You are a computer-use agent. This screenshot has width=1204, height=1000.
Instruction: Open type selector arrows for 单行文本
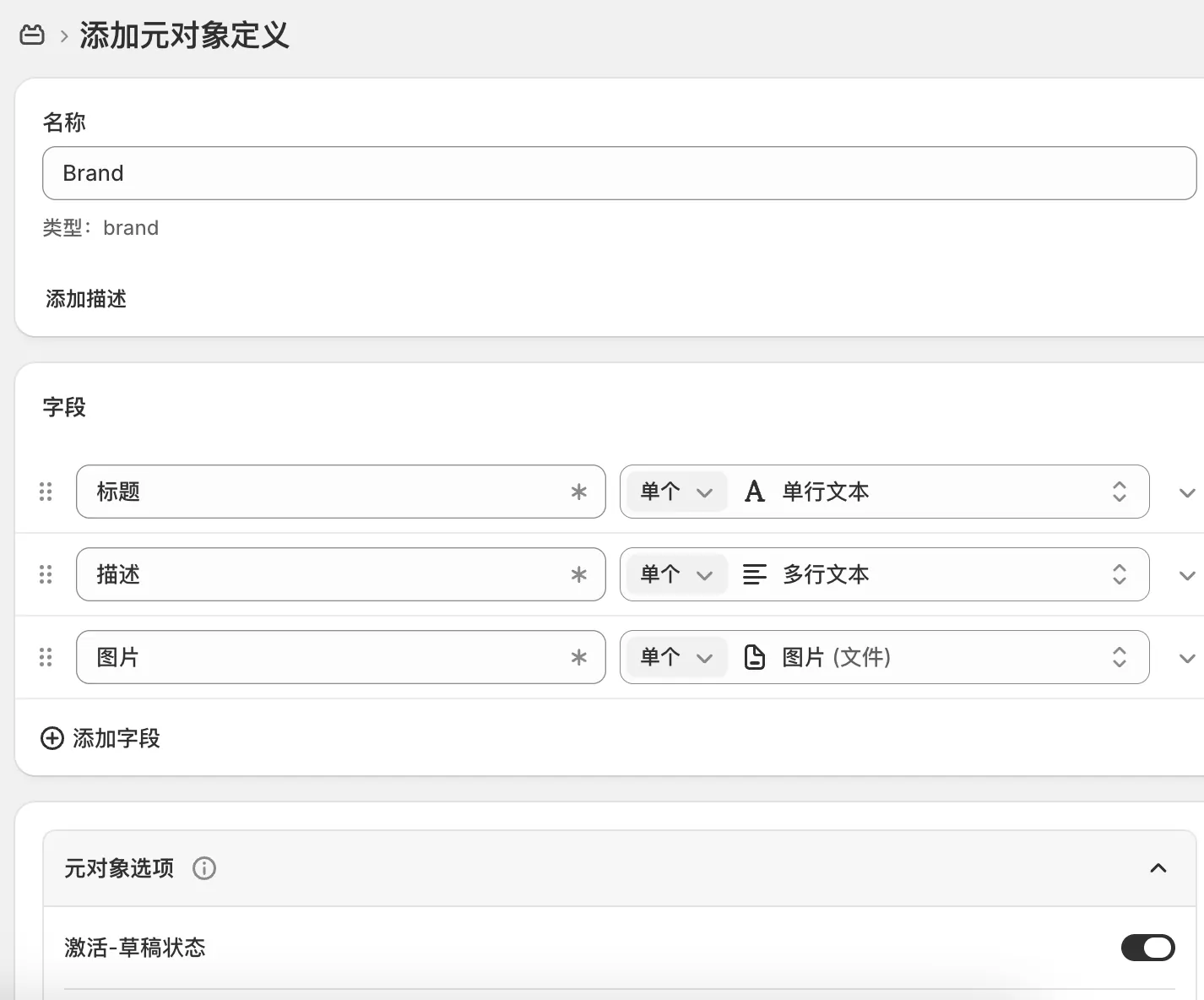point(1120,492)
